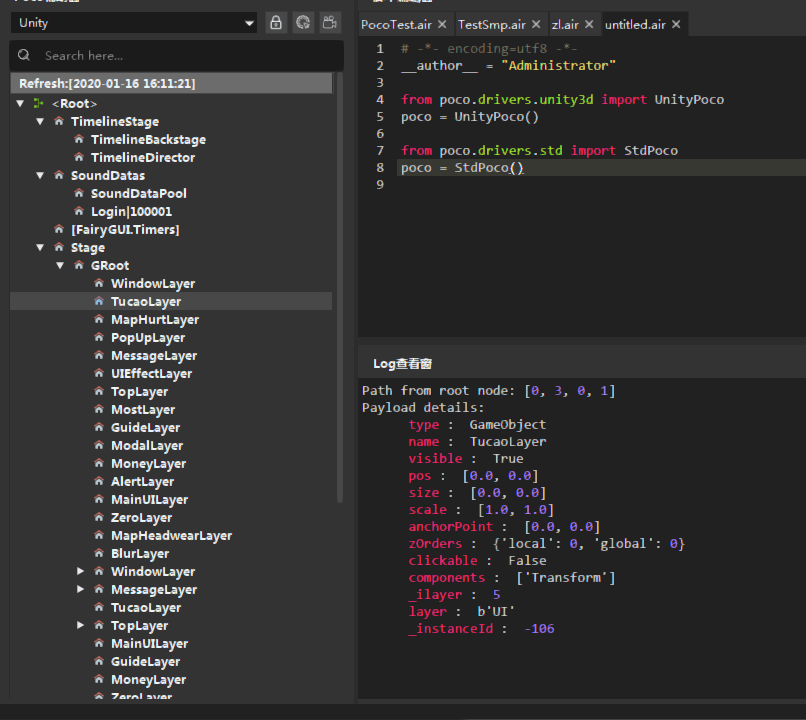Expand the WindowLayer node with arrow

80,571
